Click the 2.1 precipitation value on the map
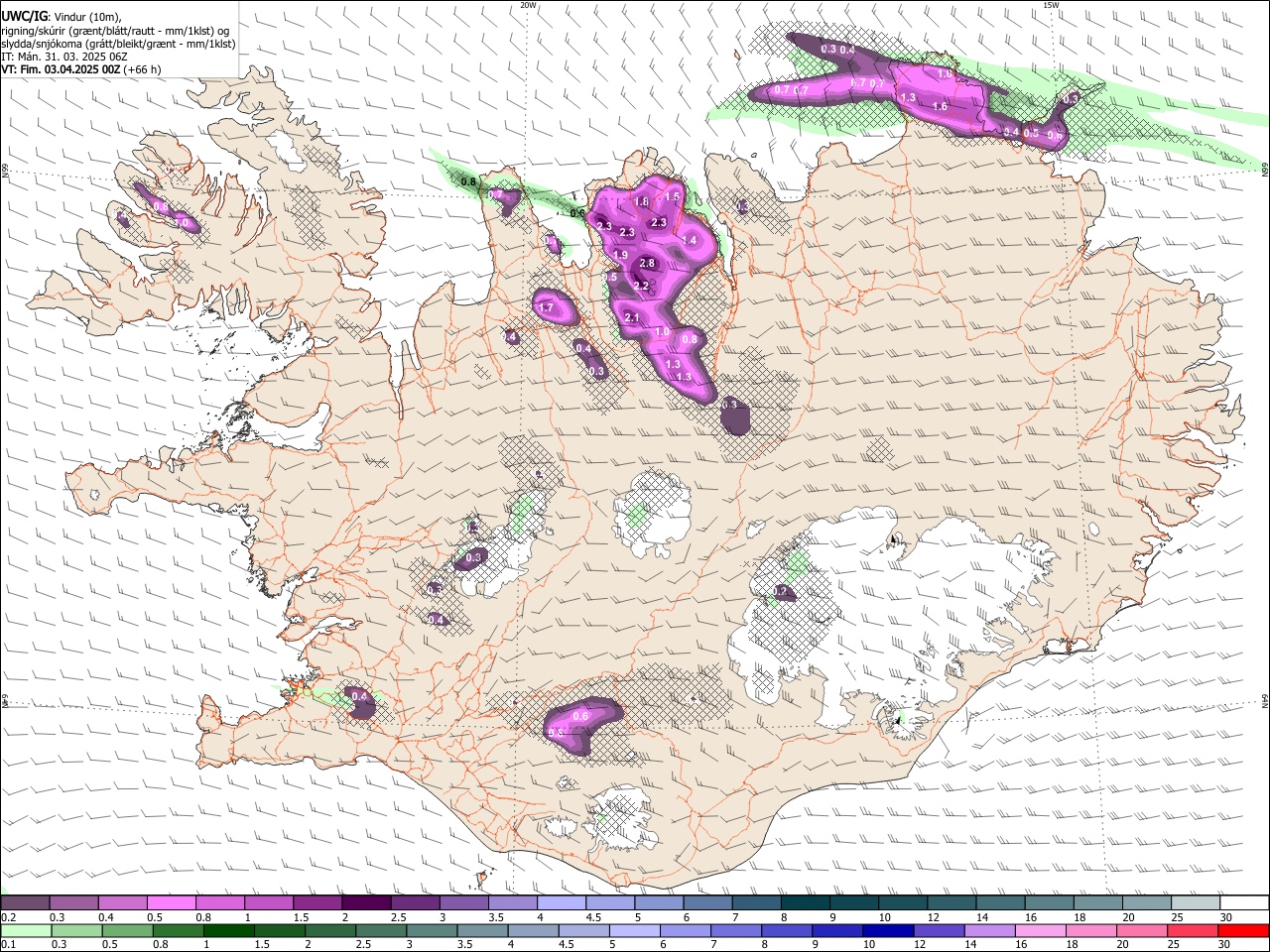1270x952 pixels. pos(632,317)
